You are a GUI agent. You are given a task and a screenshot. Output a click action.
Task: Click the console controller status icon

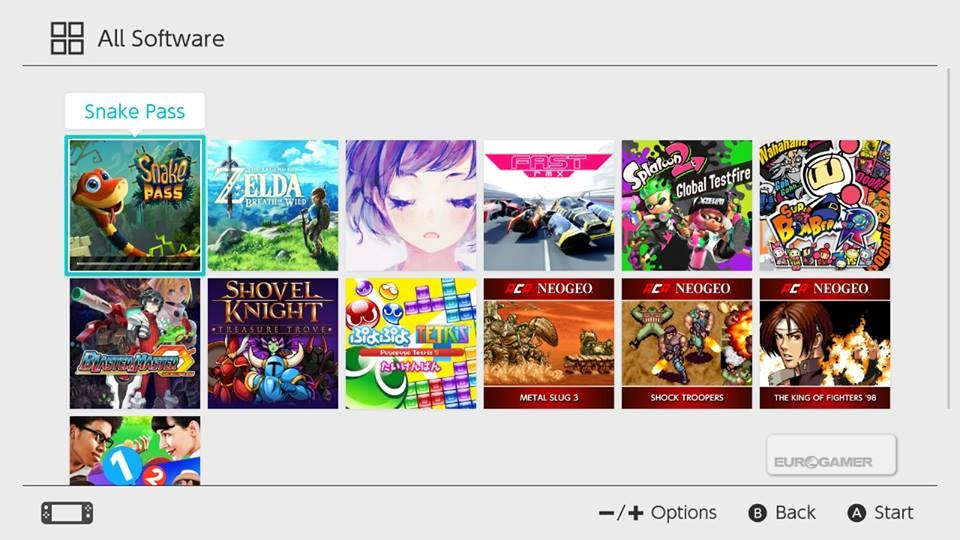pyautogui.click(x=67, y=513)
